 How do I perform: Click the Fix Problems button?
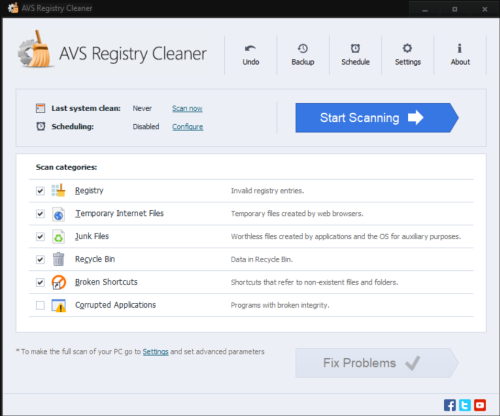click(x=377, y=363)
